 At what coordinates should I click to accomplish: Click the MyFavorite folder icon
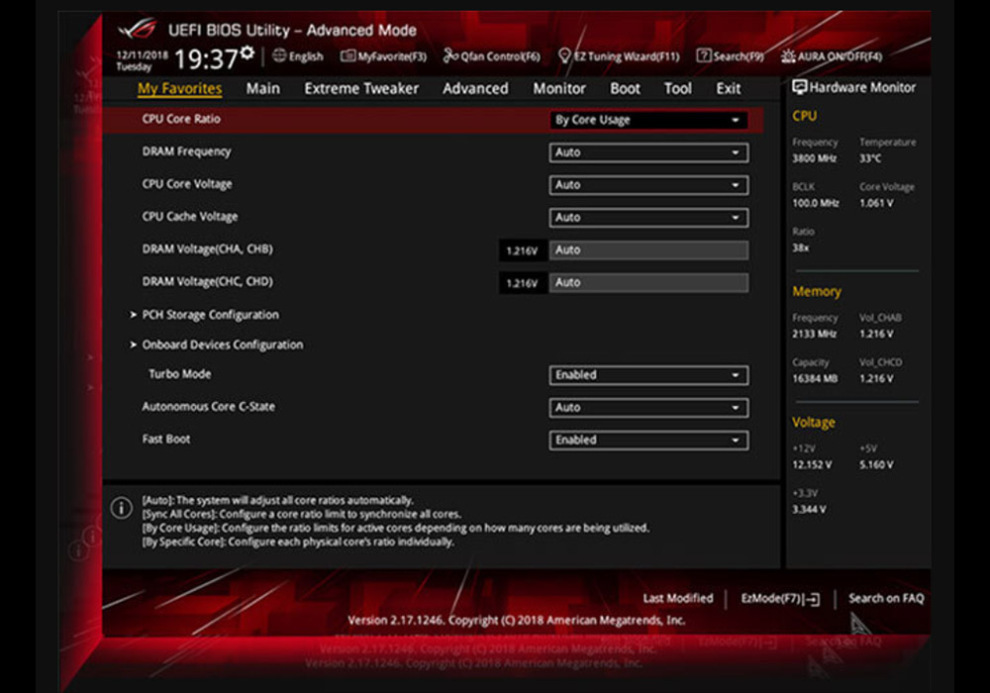[x=347, y=56]
